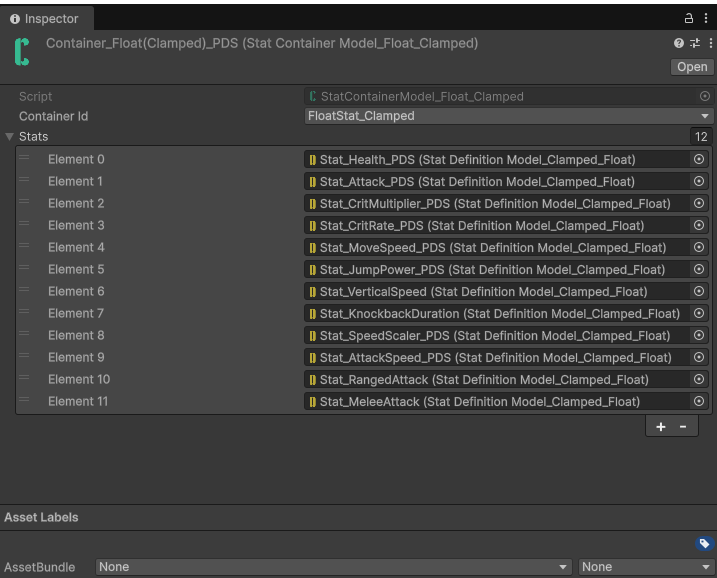717x578 pixels.
Task: Open object picker for Stat_MeleeAttack
Action: click(x=699, y=401)
